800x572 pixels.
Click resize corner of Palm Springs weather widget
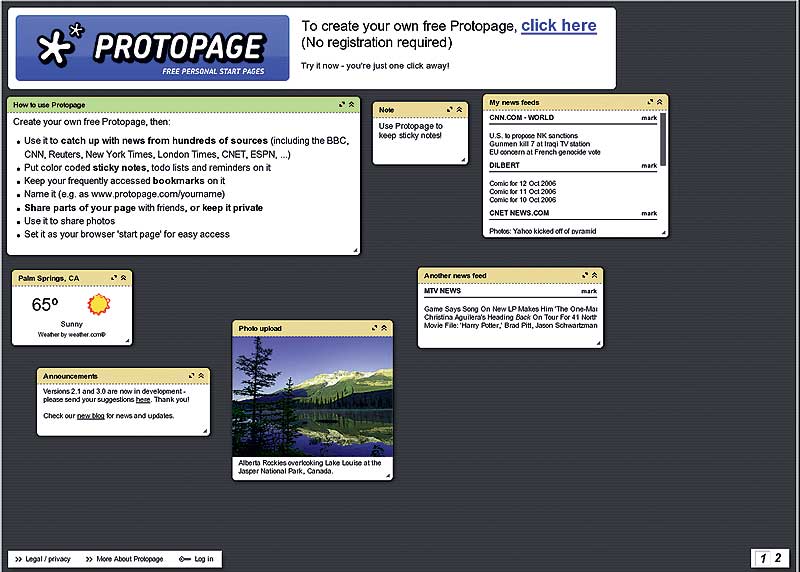click(x=128, y=340)
